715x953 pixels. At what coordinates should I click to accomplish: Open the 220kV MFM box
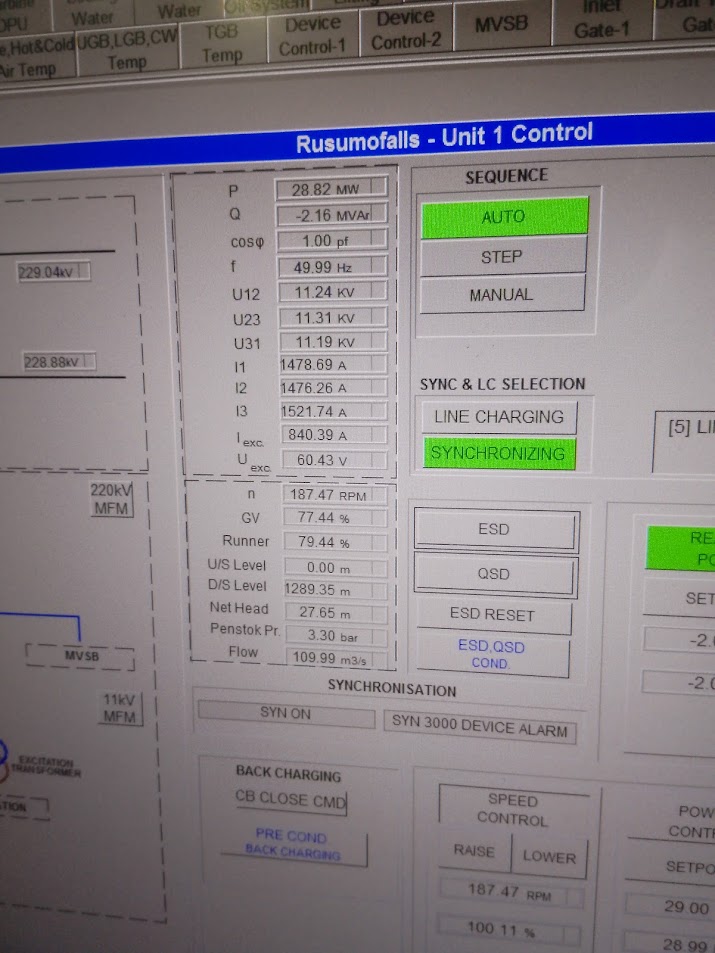tap(111, 499)
